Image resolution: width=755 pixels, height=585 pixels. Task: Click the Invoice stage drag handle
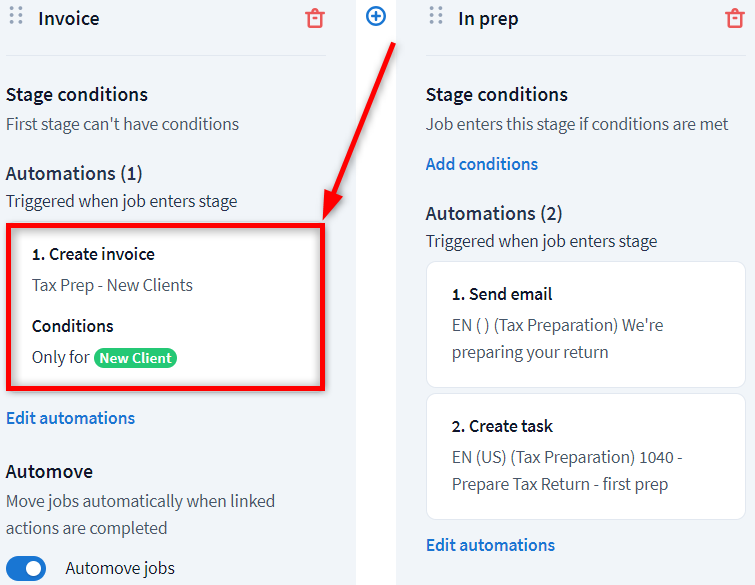point(16,17)
